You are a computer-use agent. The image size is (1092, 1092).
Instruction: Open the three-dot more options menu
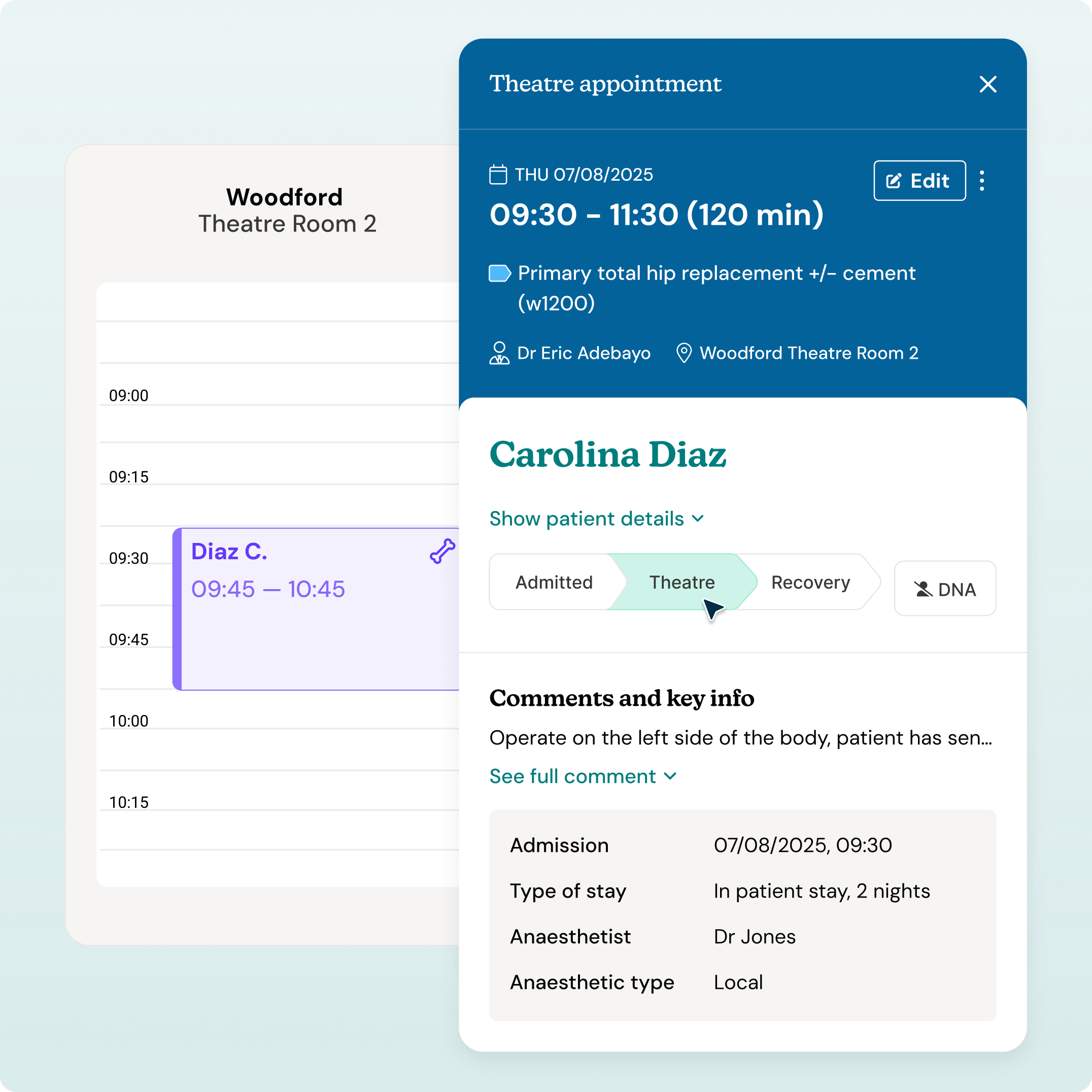pos(982,181)
